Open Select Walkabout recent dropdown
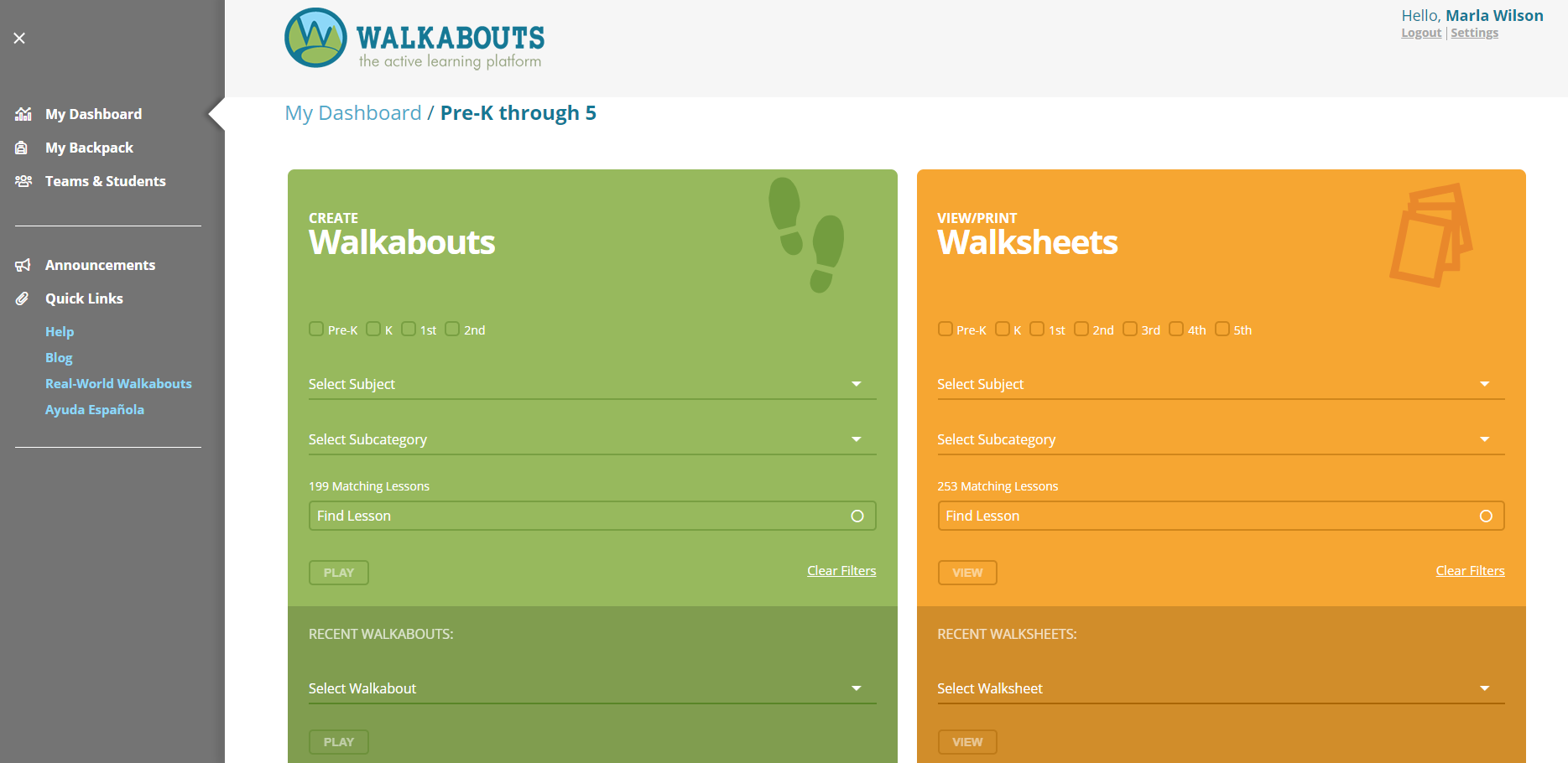 (592, 688)
